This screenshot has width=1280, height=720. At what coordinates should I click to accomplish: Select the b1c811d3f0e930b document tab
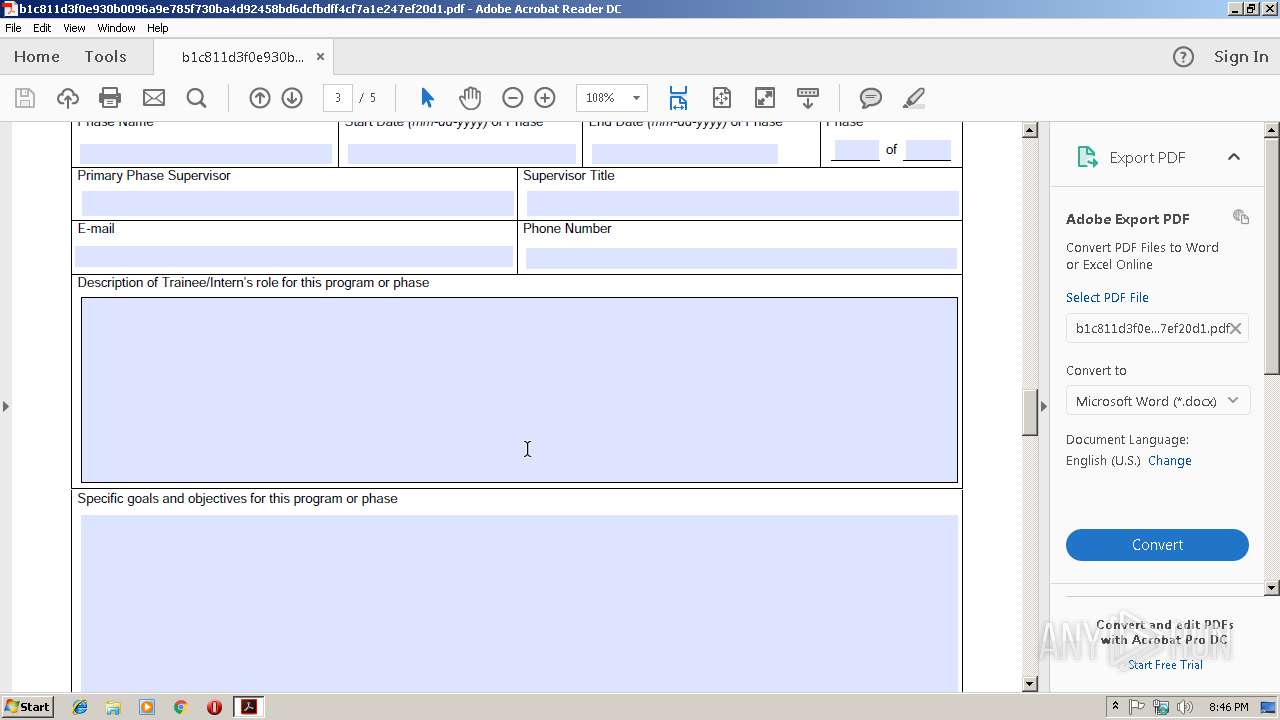[243, 57]
